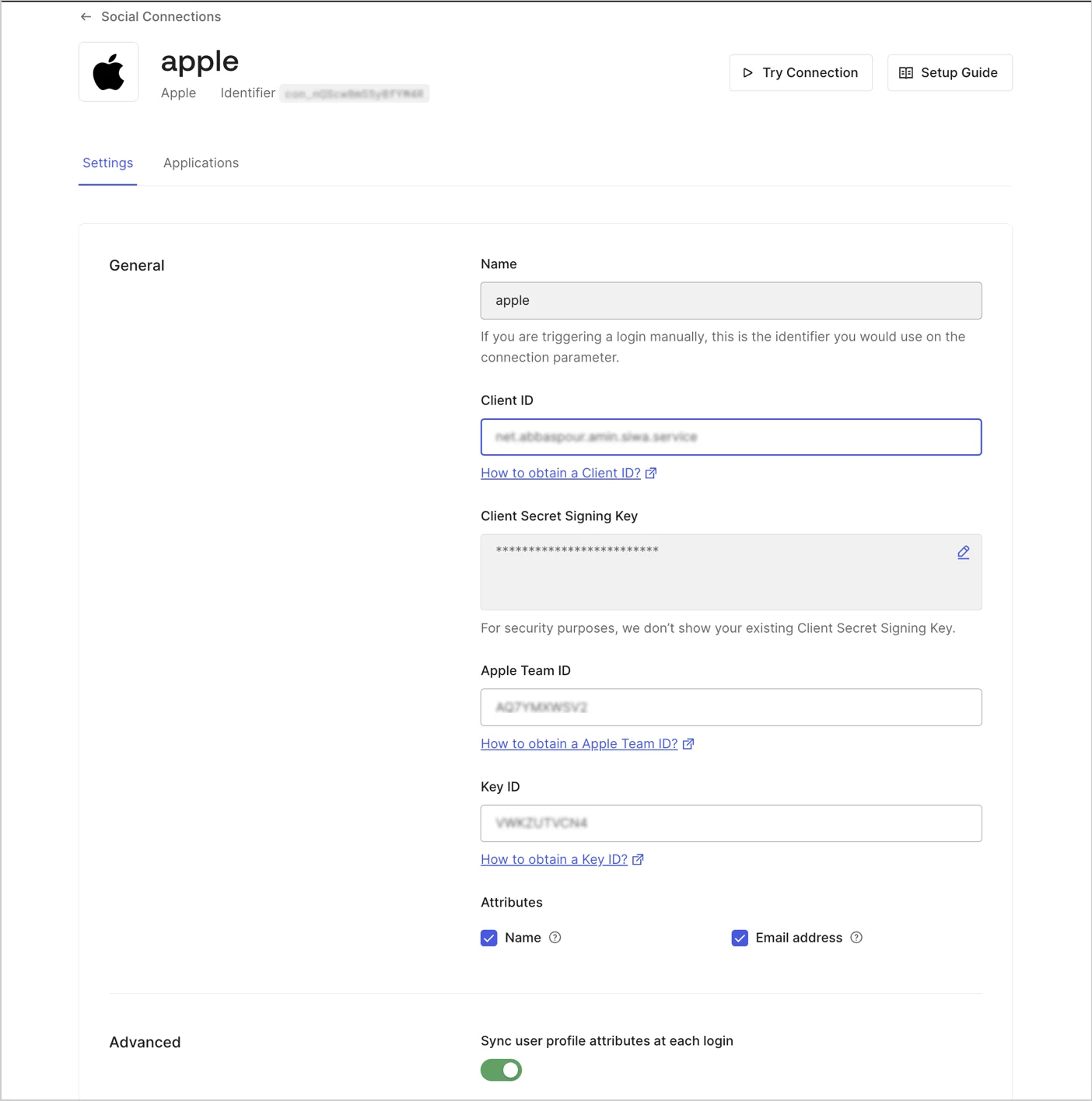Viewport: 1092px width, 1101px height.
Task: Click external link icon beside Client ID help
Action: (651, 473)
